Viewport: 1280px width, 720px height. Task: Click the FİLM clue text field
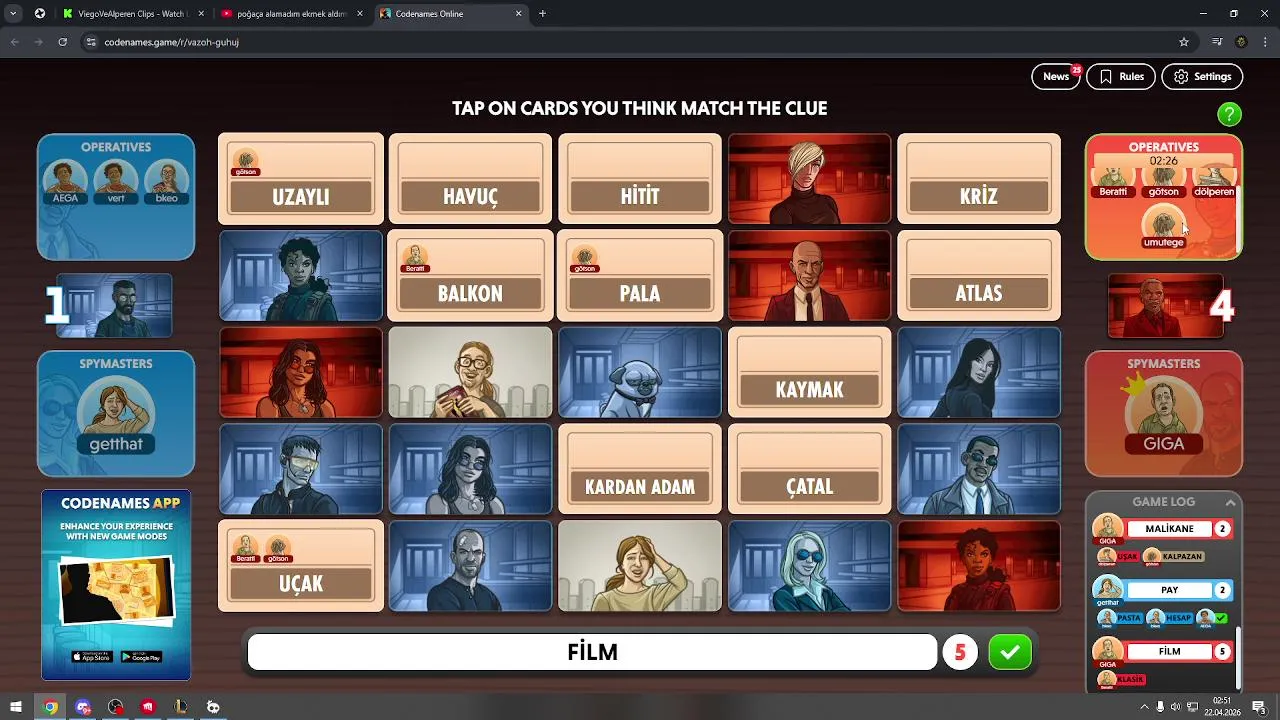point(592,653)
